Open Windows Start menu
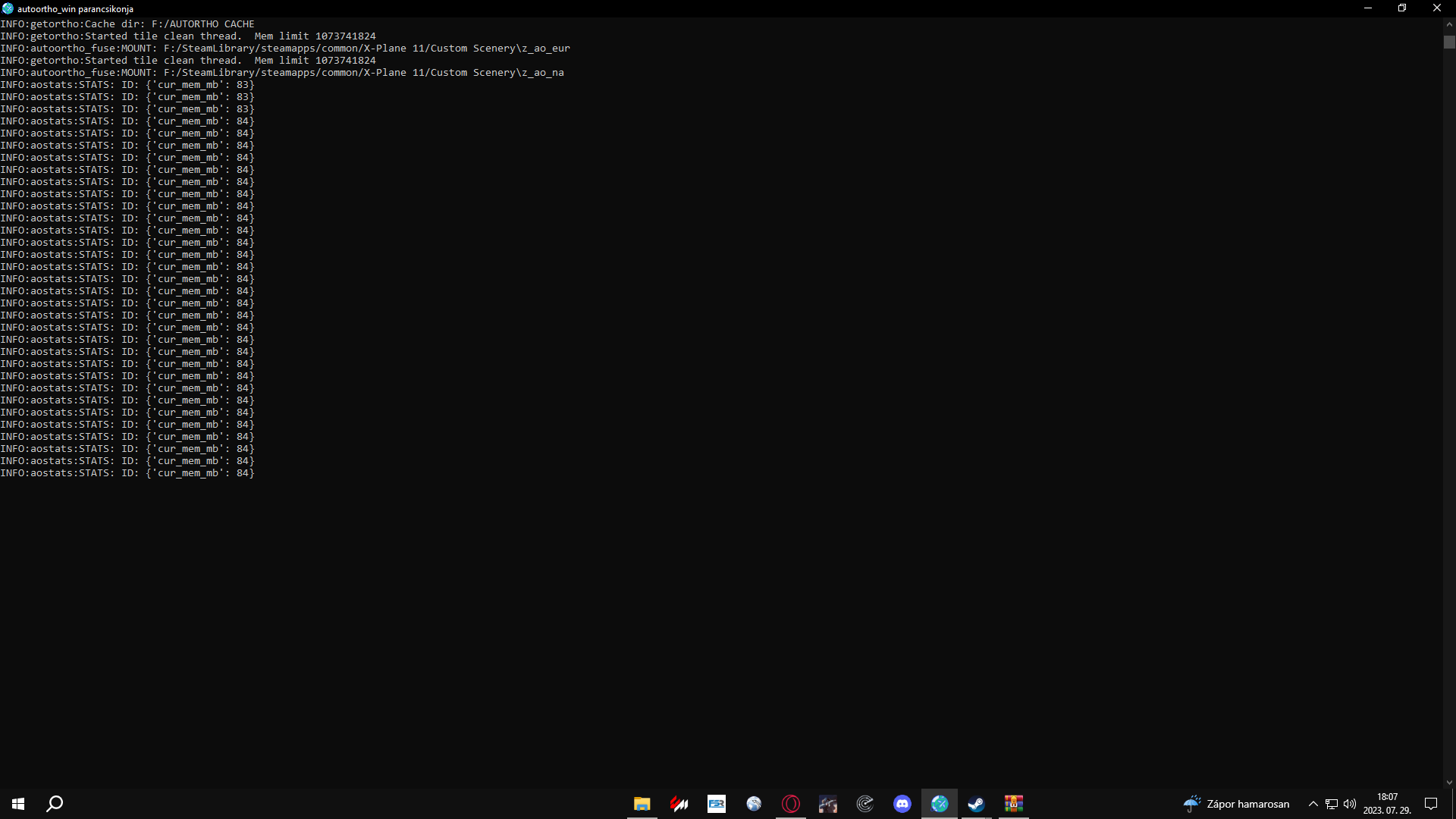Screen dimensions: 1456x819 [18, 804]
